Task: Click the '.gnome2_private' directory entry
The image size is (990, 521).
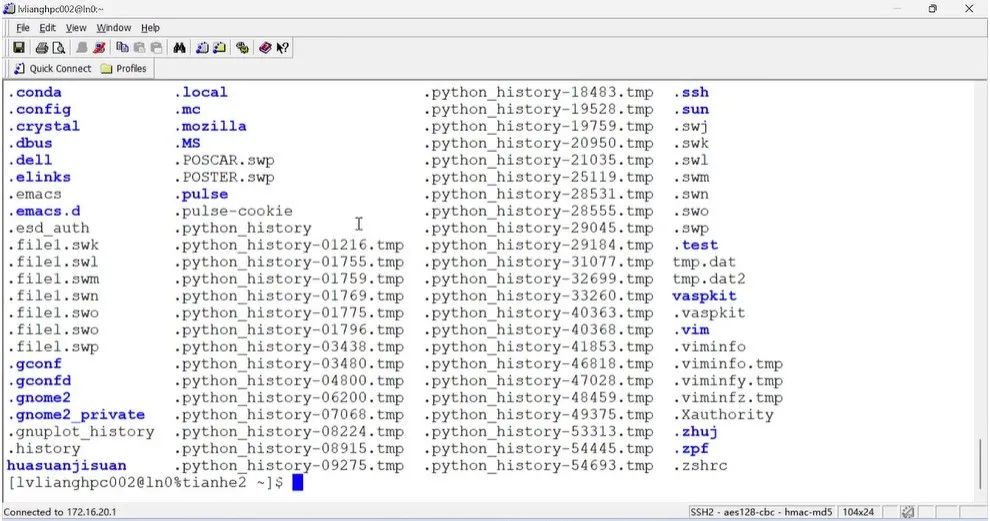Action: 76,415
